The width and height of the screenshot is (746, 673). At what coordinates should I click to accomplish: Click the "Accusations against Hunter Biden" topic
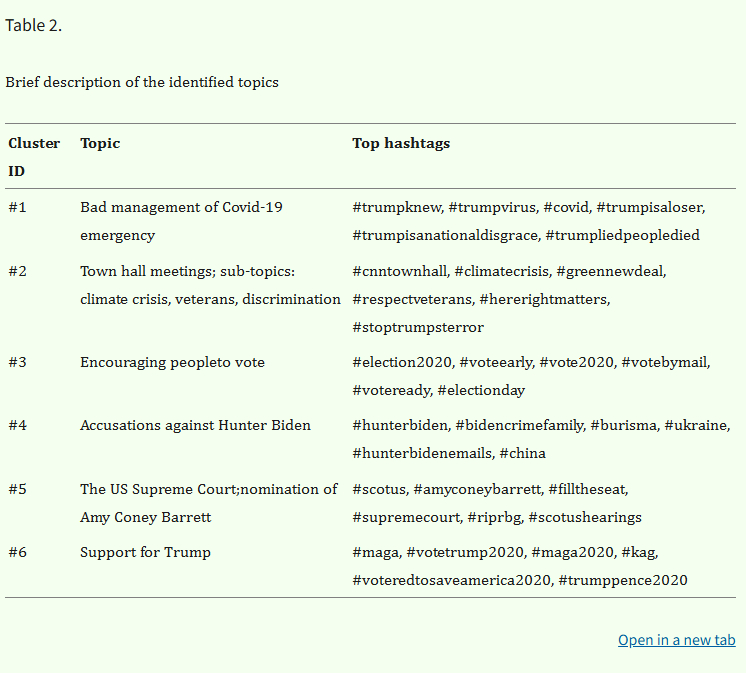coord(195,425)
